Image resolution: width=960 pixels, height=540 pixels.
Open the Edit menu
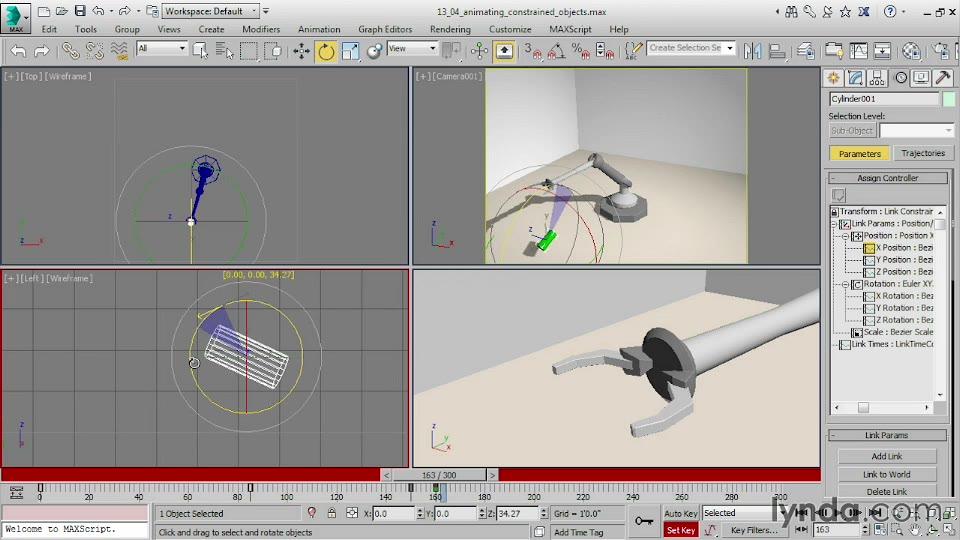point(49,29)
